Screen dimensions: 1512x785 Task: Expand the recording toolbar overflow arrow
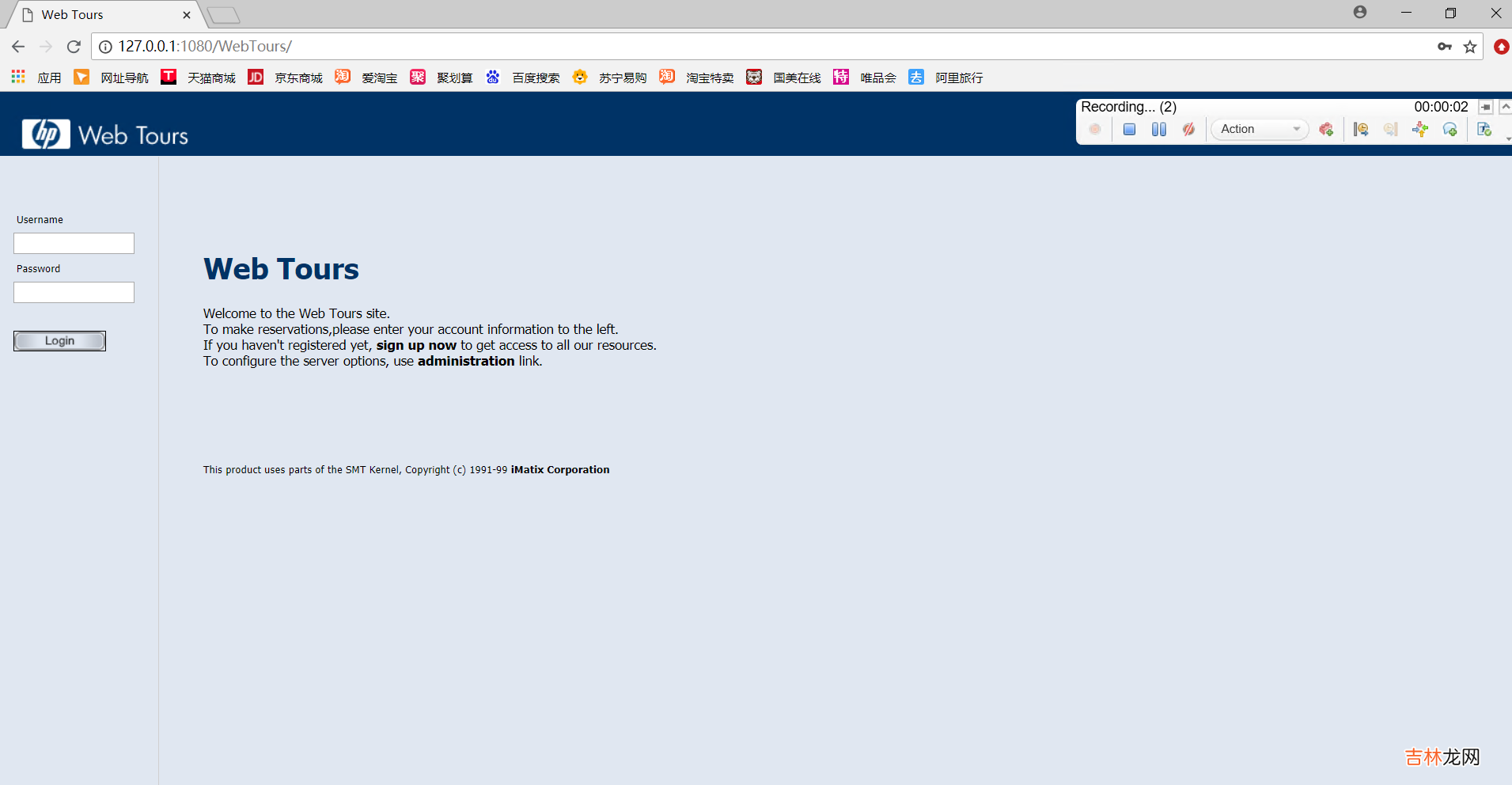tap(1508, 139)
